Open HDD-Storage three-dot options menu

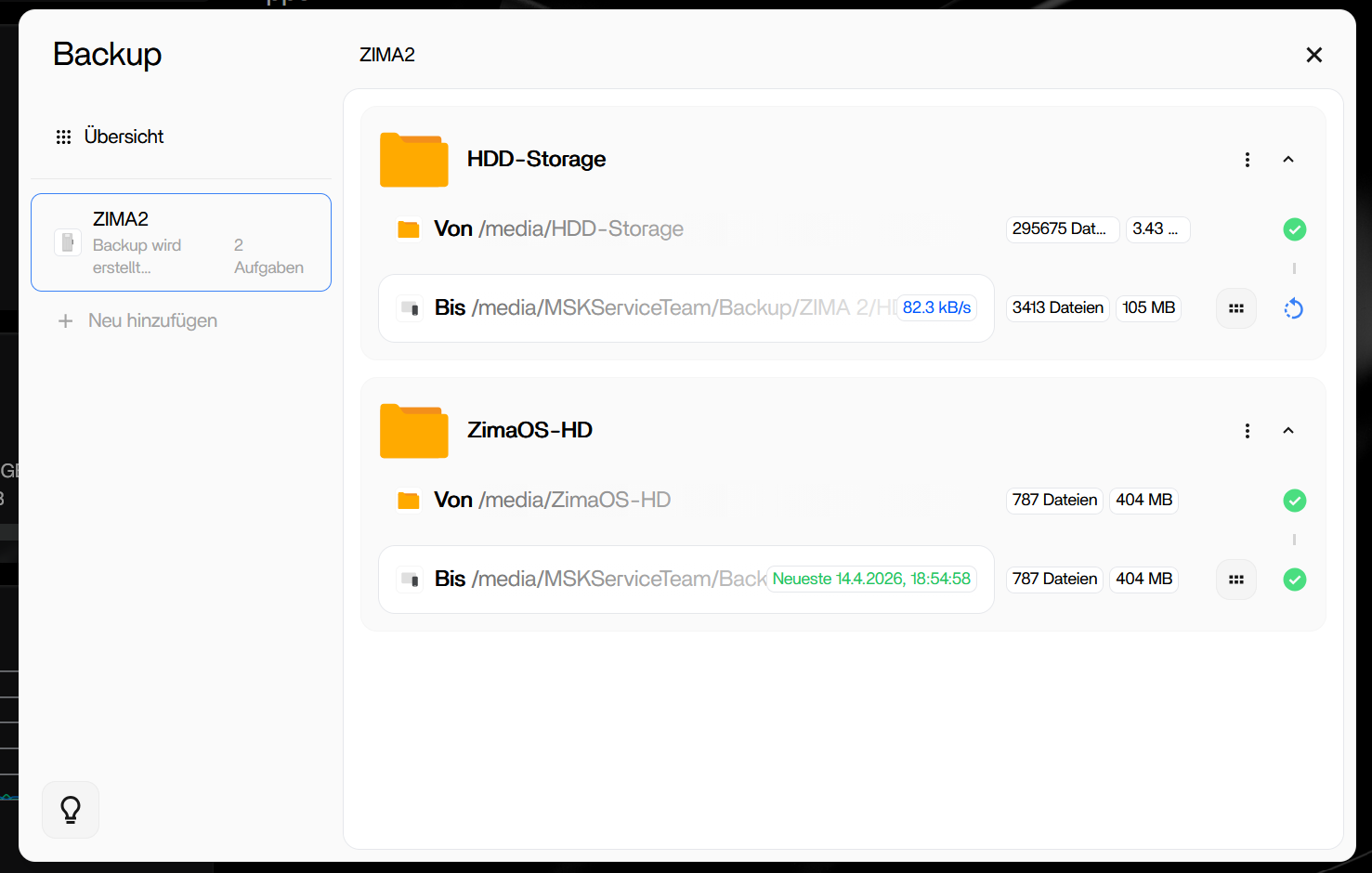coord(1247,160)
